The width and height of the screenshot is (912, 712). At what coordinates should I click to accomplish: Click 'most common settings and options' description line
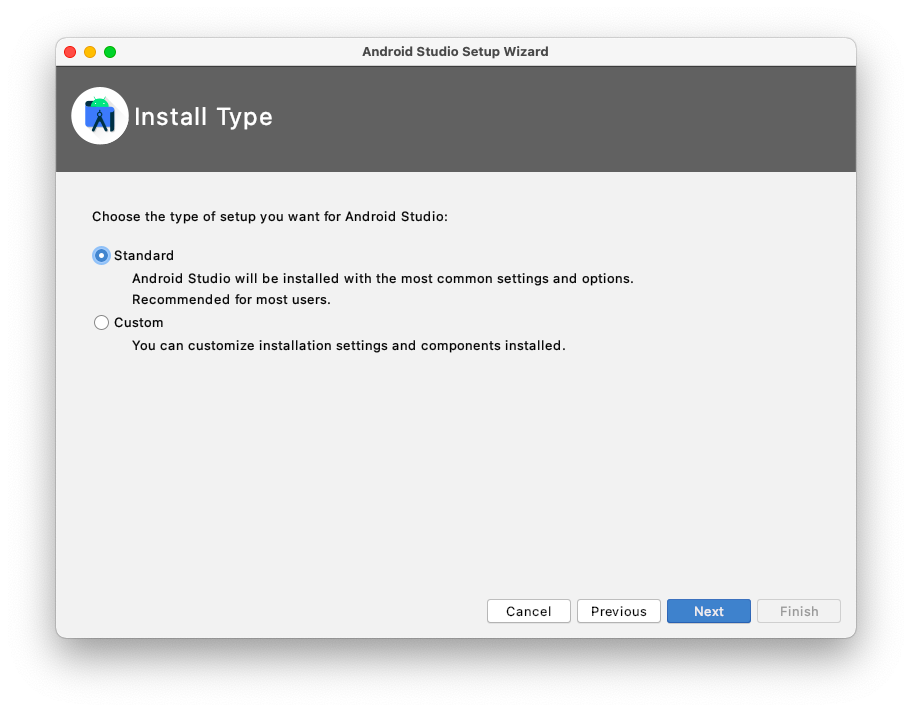[383, 279]
